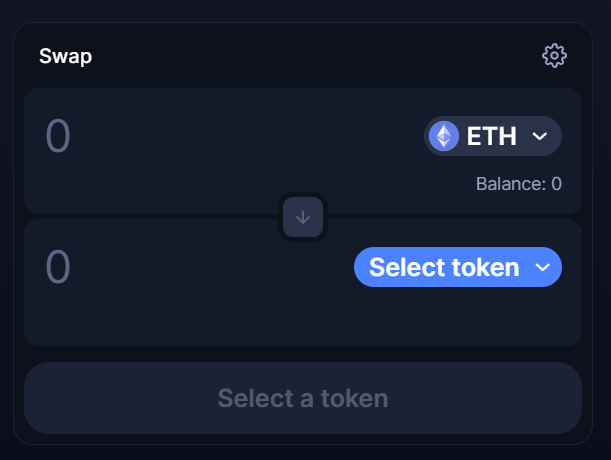Screen dimensions: 611x460
Task: Click the 'Select token' label text
Action: pyautogui.click(x=444, y=267)
